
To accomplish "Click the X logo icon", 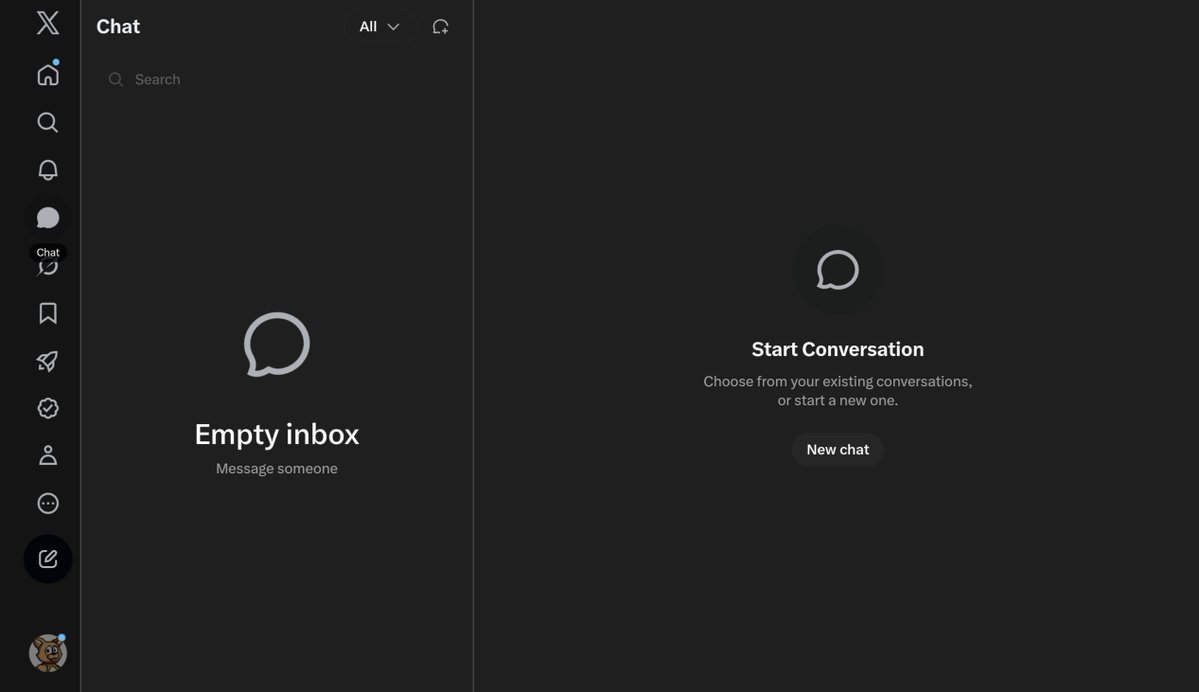I will coord(47,23).
